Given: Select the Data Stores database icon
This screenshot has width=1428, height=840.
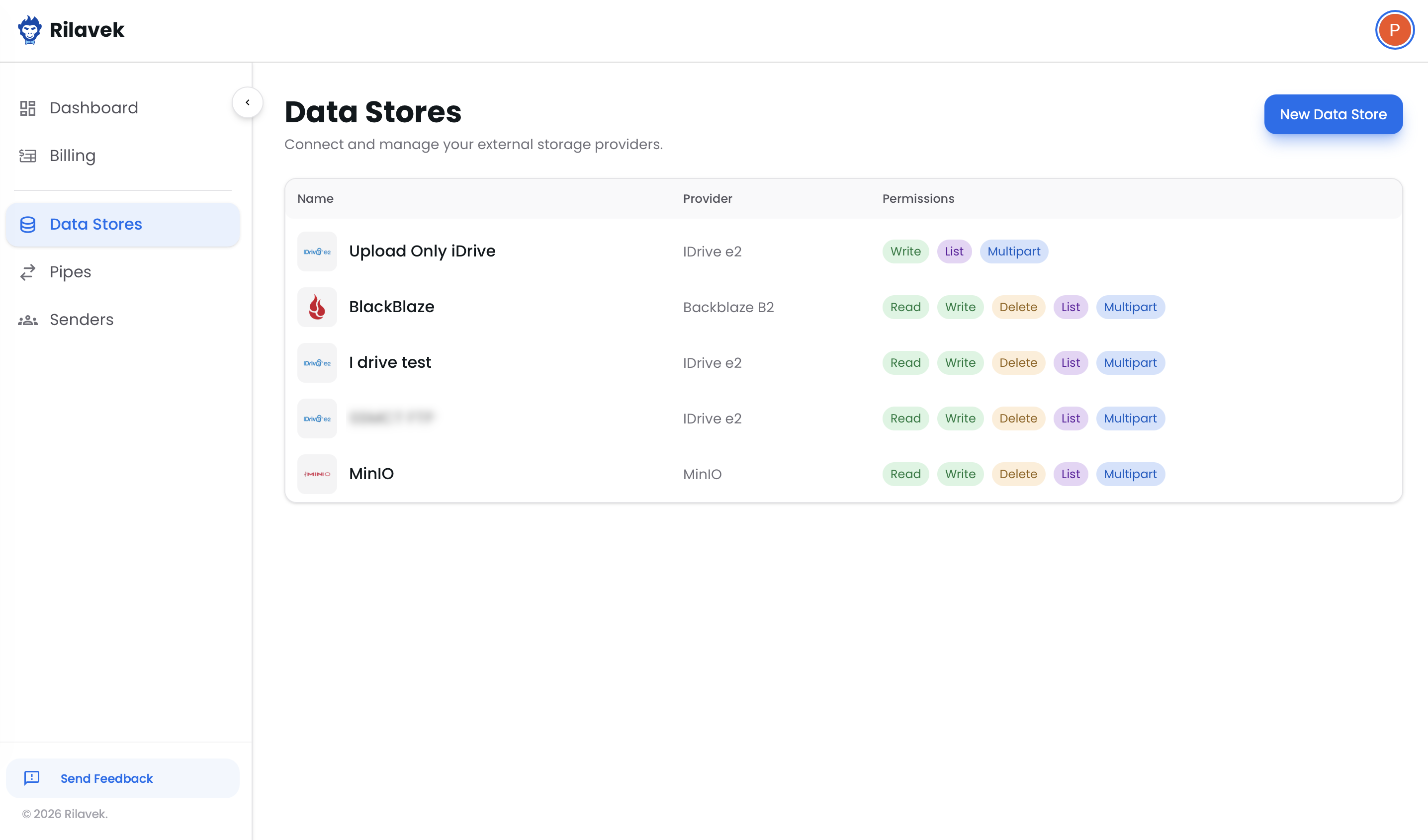Looking at the screenshot, I should click(28, 224).
